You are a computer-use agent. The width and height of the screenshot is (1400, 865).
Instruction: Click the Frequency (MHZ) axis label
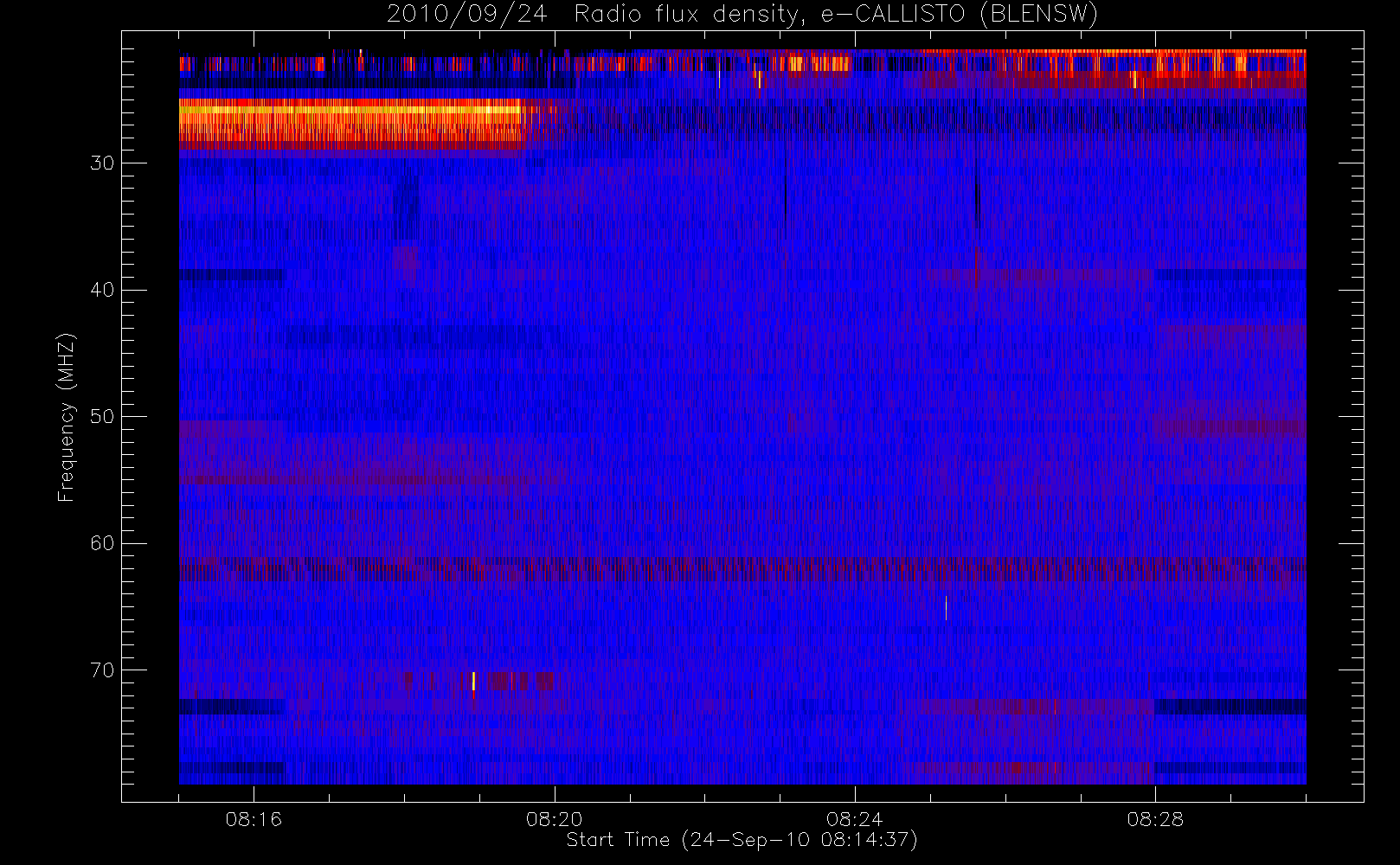[x=66, y=417]
